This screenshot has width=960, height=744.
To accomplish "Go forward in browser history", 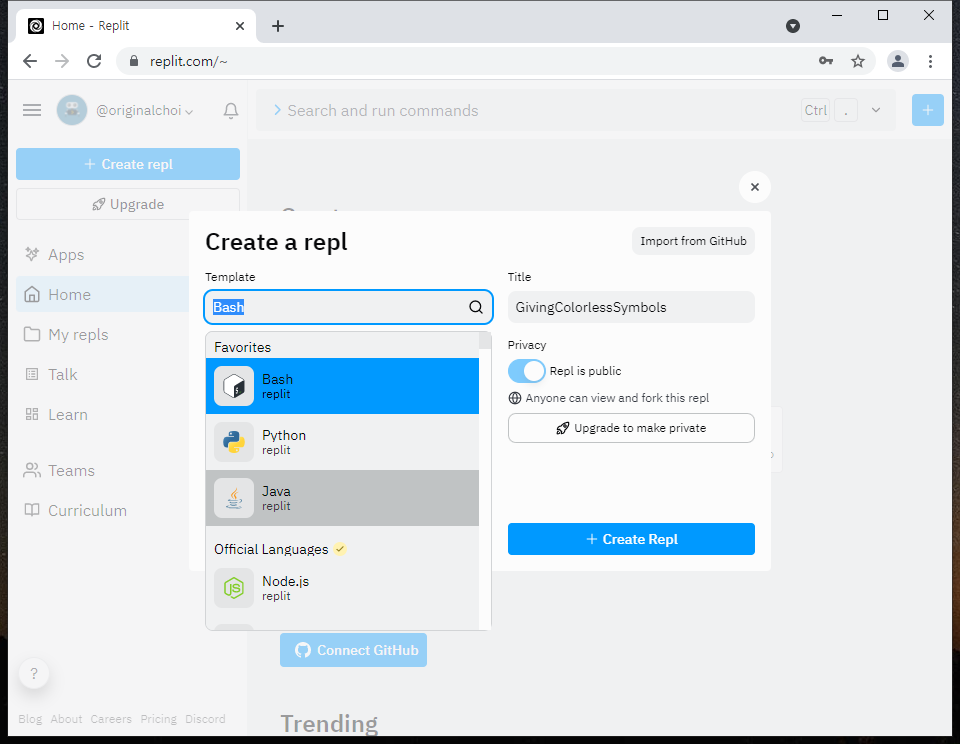I will [62, 61].
